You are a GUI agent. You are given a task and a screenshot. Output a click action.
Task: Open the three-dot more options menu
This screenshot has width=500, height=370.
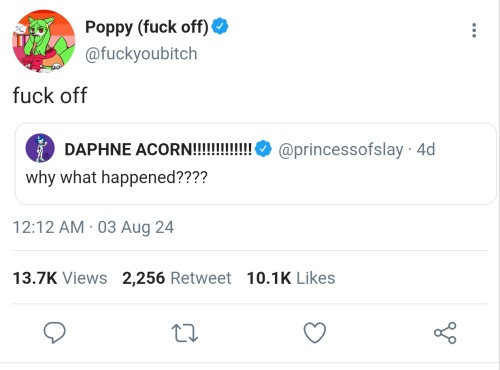coord(474,30)
